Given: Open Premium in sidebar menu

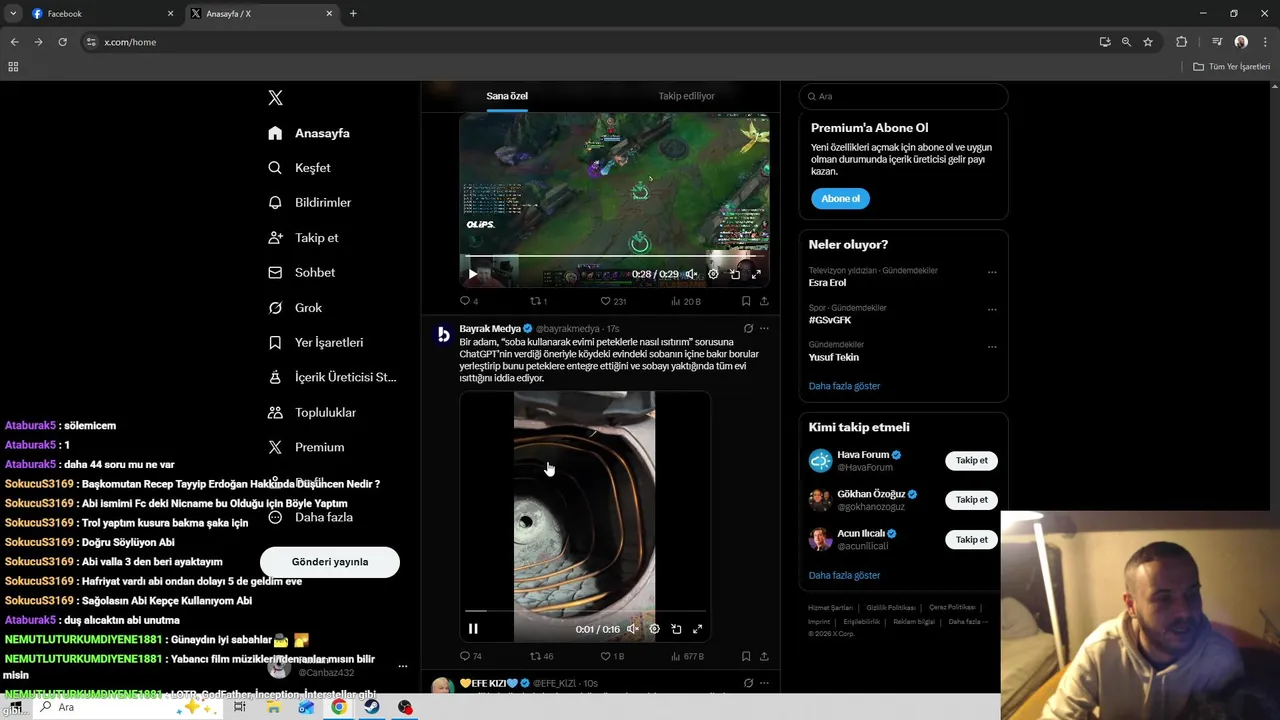Looking at the screenshot, I should [x=306, y=448].
